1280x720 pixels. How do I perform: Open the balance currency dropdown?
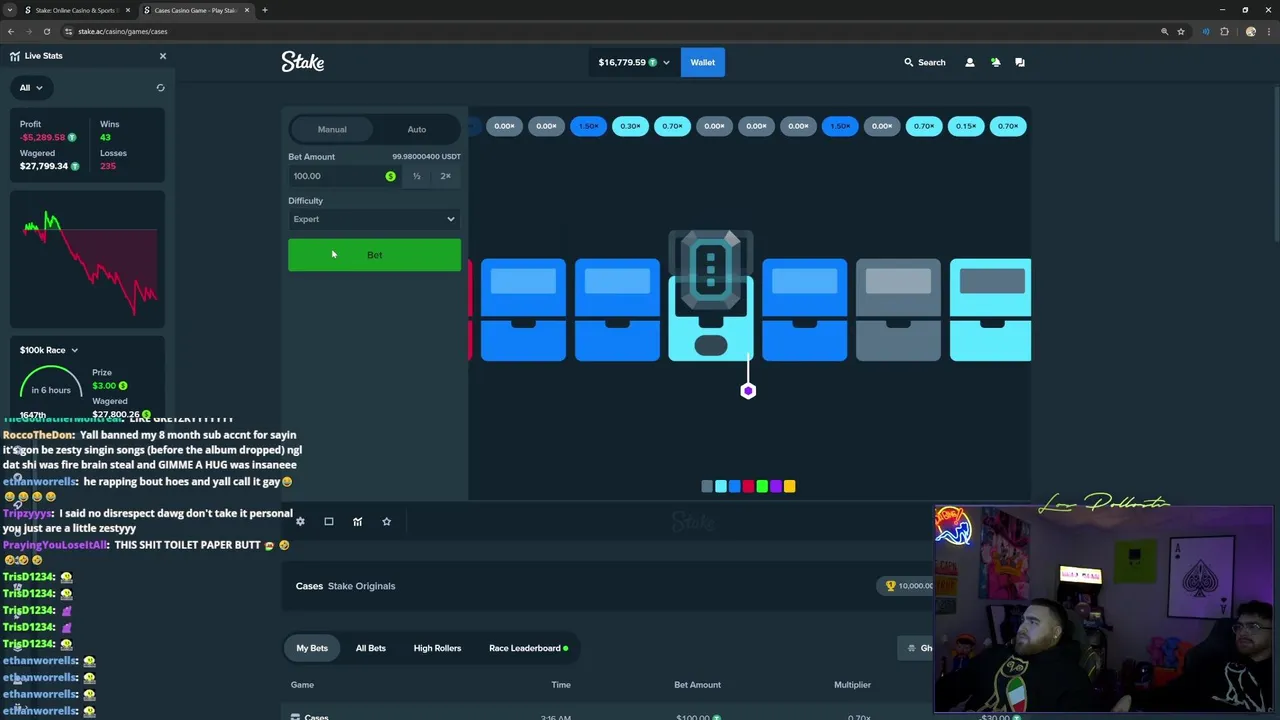click(634, 62)
